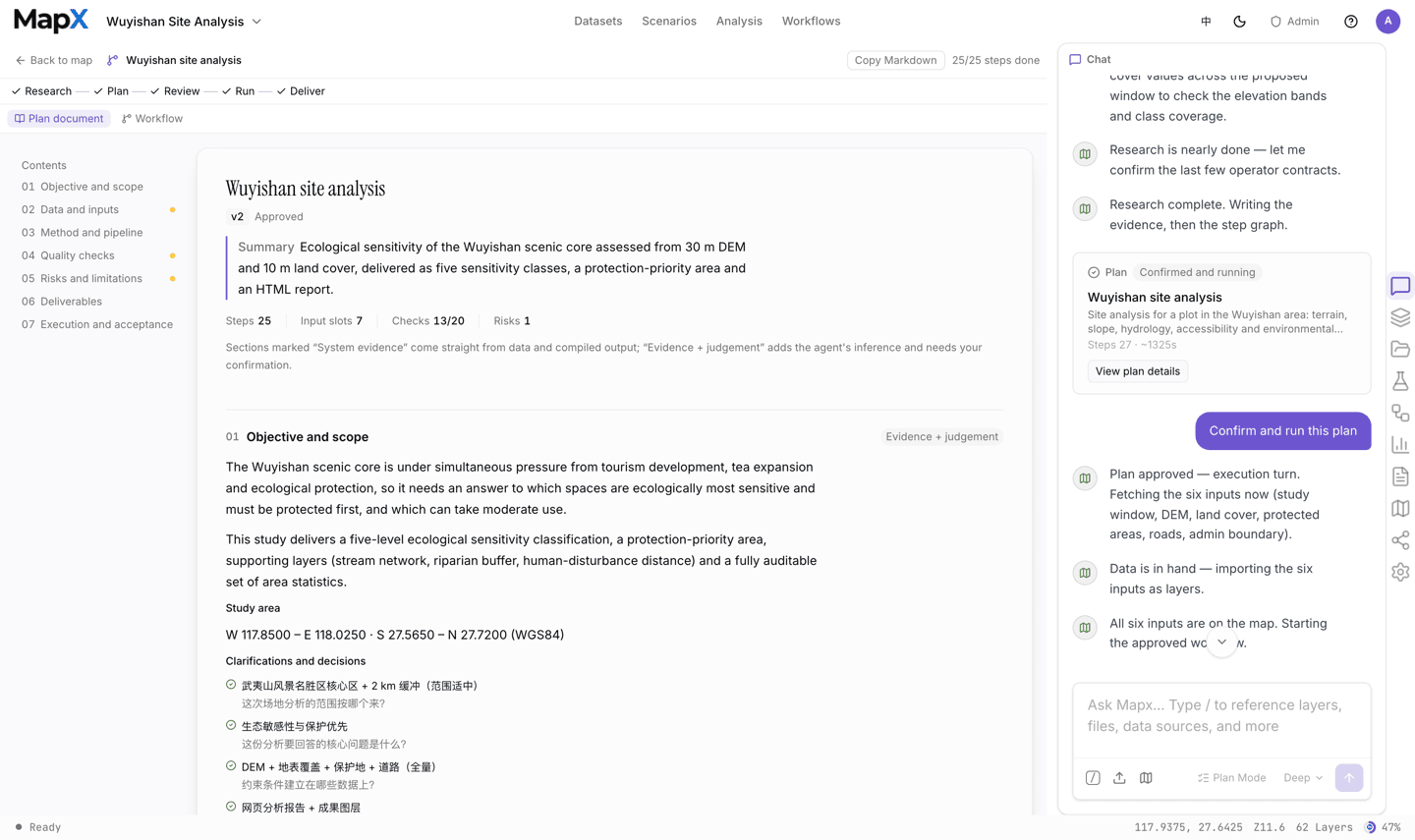This screenshot has height=840, width=1415.
Task: Open the layers panel icon
Action: pyautogui.click(x=1400, y=317)
